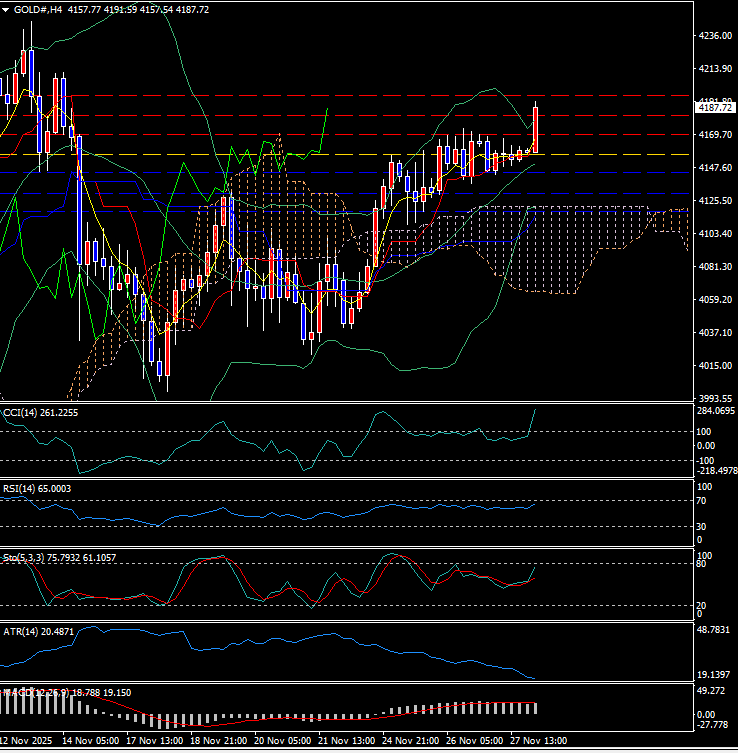Click the triangle arrow beside GOLD#,H4 title
This screenshot has width=738, height=753.
(x=8, y=9)
